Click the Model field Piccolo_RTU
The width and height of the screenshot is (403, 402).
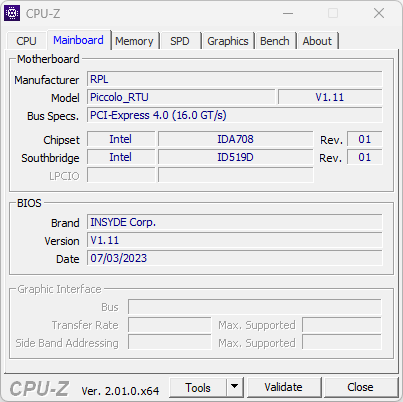[181, 97]
